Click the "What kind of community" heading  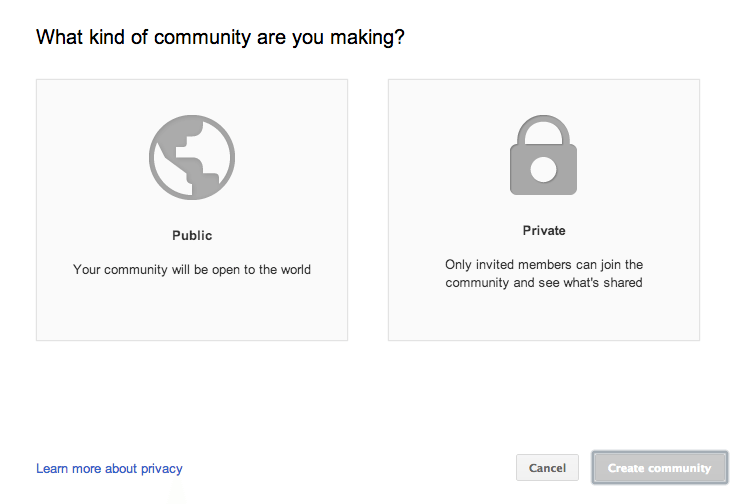[x=220, y=37]
